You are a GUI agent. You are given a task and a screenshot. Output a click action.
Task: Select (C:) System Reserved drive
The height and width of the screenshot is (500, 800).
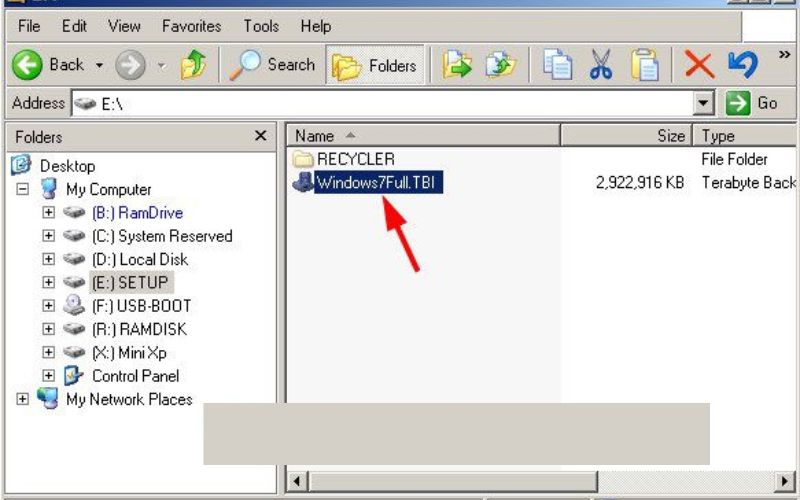click(x=162, y=236)
